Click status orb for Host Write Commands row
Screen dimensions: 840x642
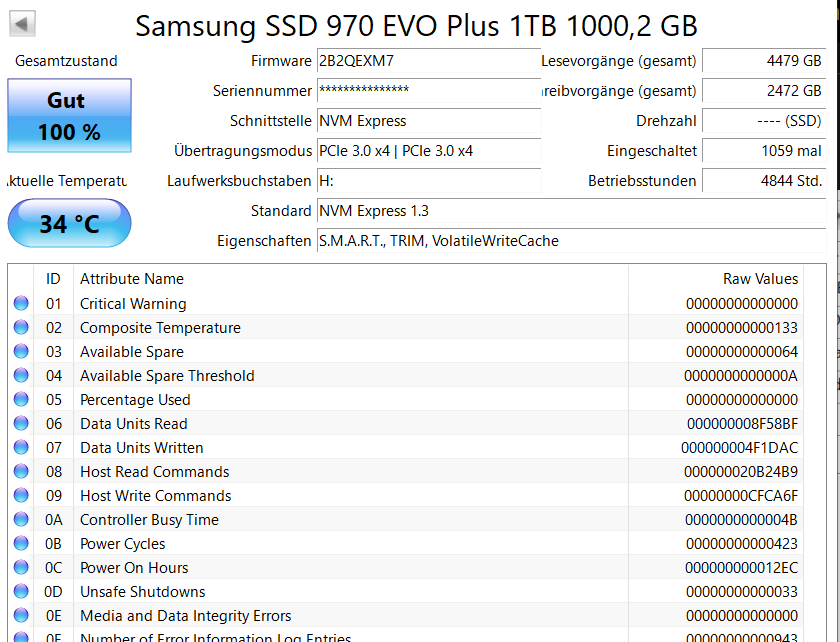tap(21, 495)
